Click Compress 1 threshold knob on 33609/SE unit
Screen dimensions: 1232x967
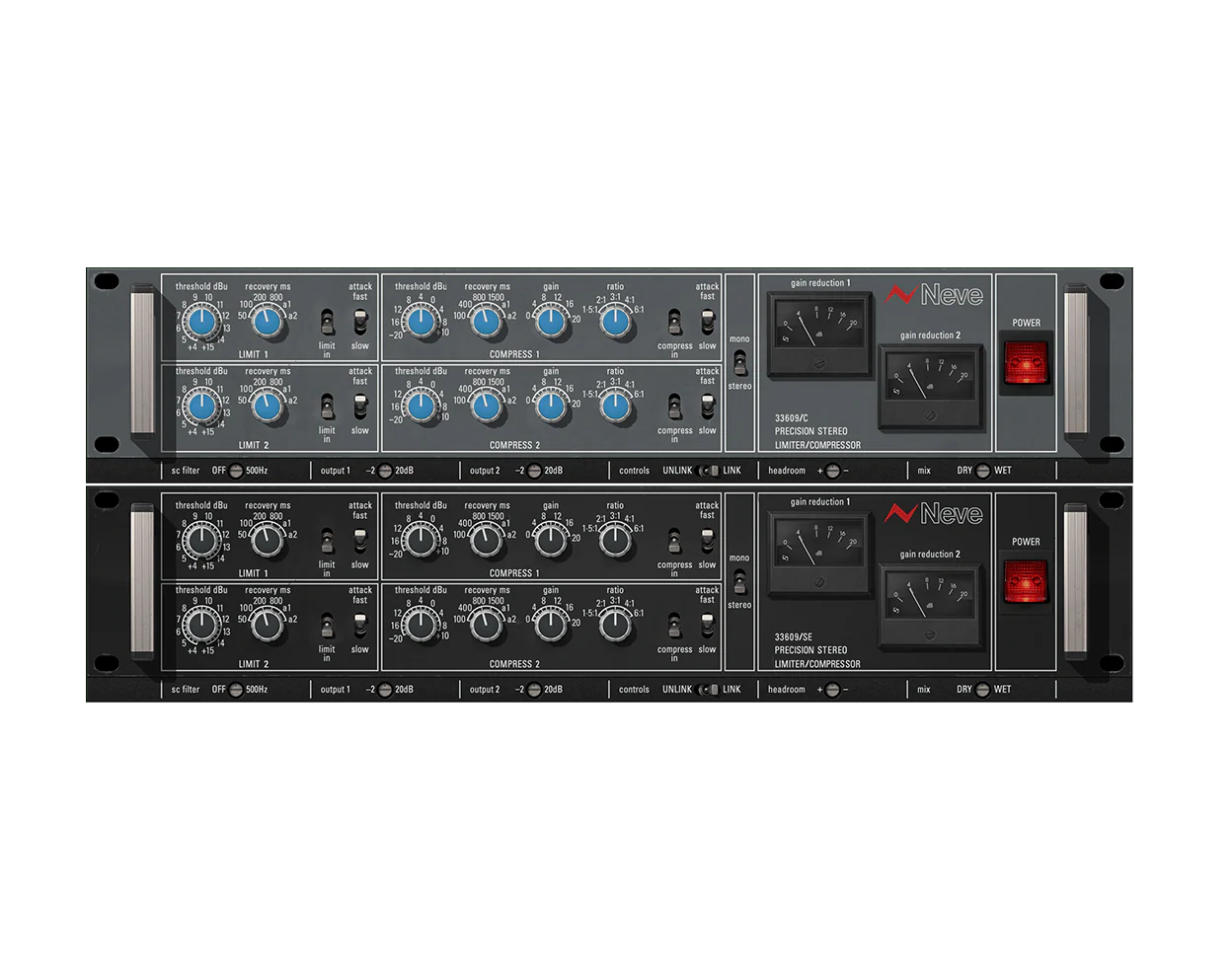(x=422, y=541)
